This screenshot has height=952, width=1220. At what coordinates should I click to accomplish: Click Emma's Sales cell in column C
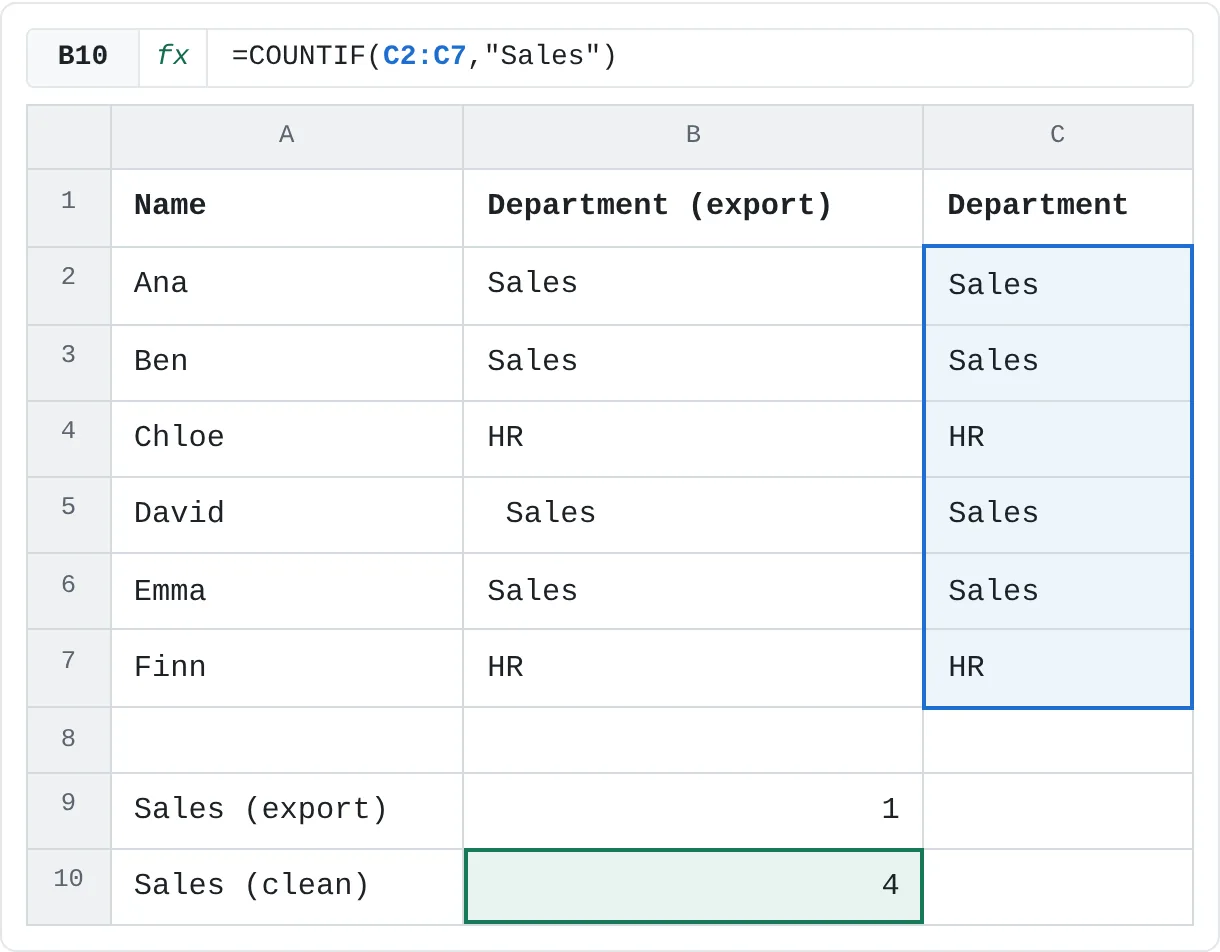[x=1058, y=590]
